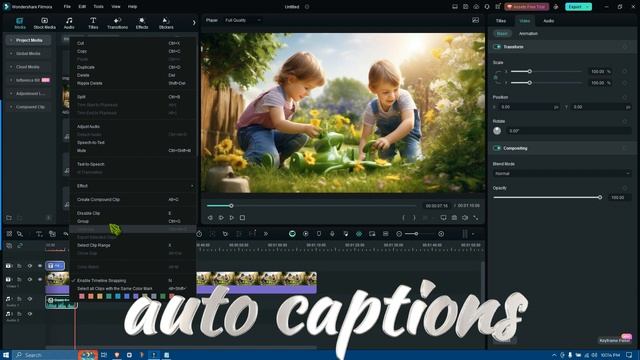
Task: Switch to the Animation sub-tab
Action: [x=528, y=33]
